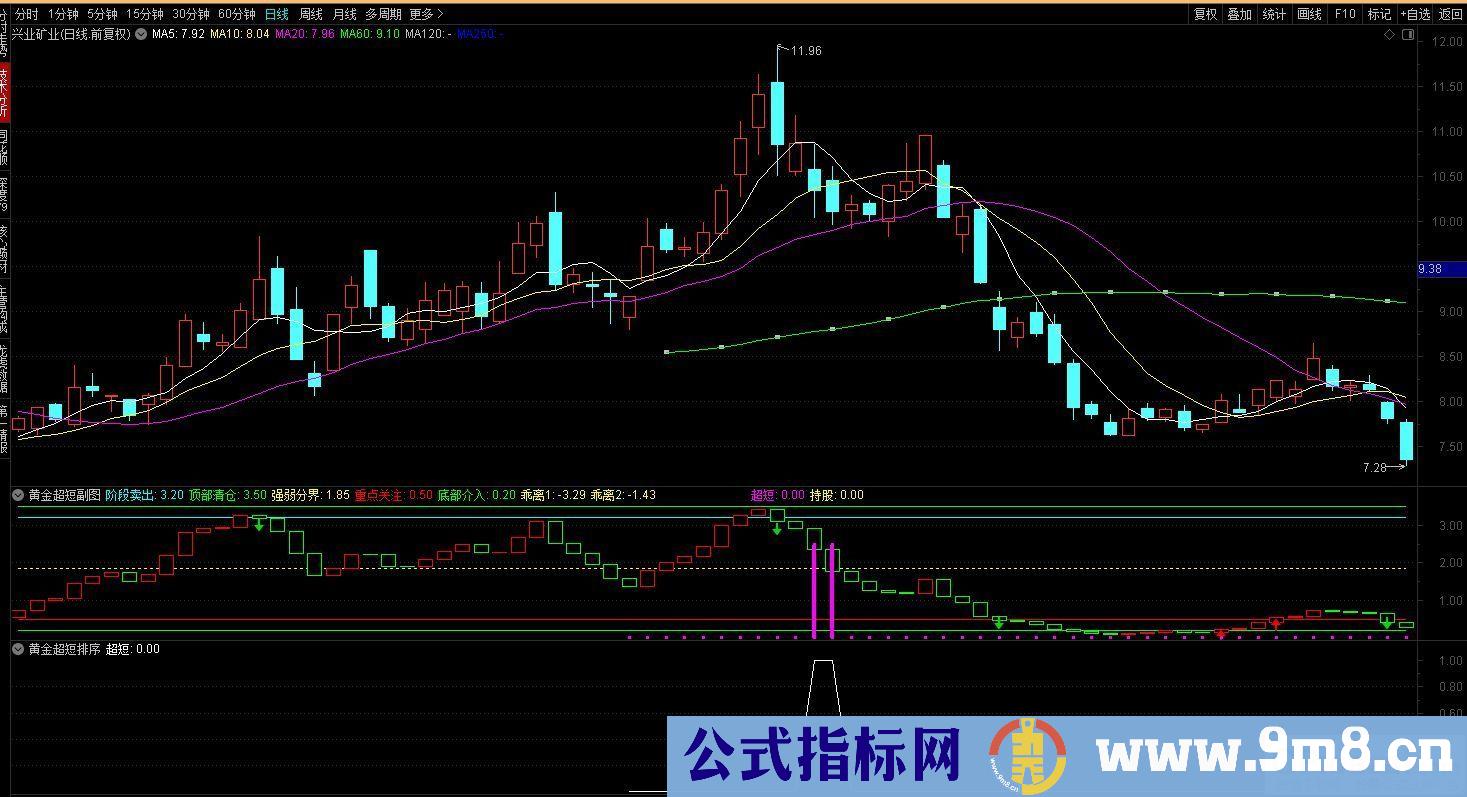
Task: Open the 多周期 multi-period view
Action: (383, 14)
